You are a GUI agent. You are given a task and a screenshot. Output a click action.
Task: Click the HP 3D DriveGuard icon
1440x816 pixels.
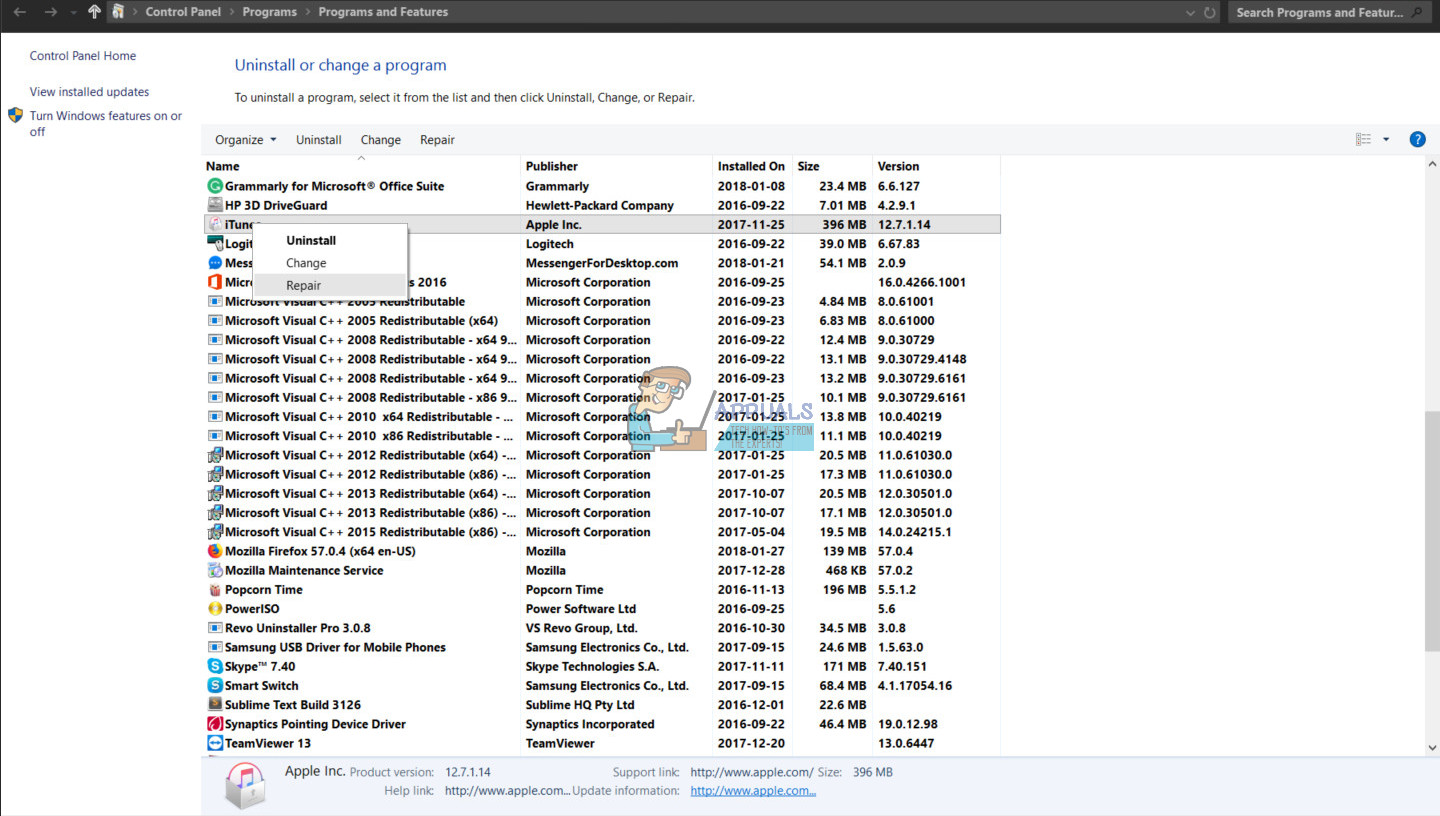[x=214, y=205]
